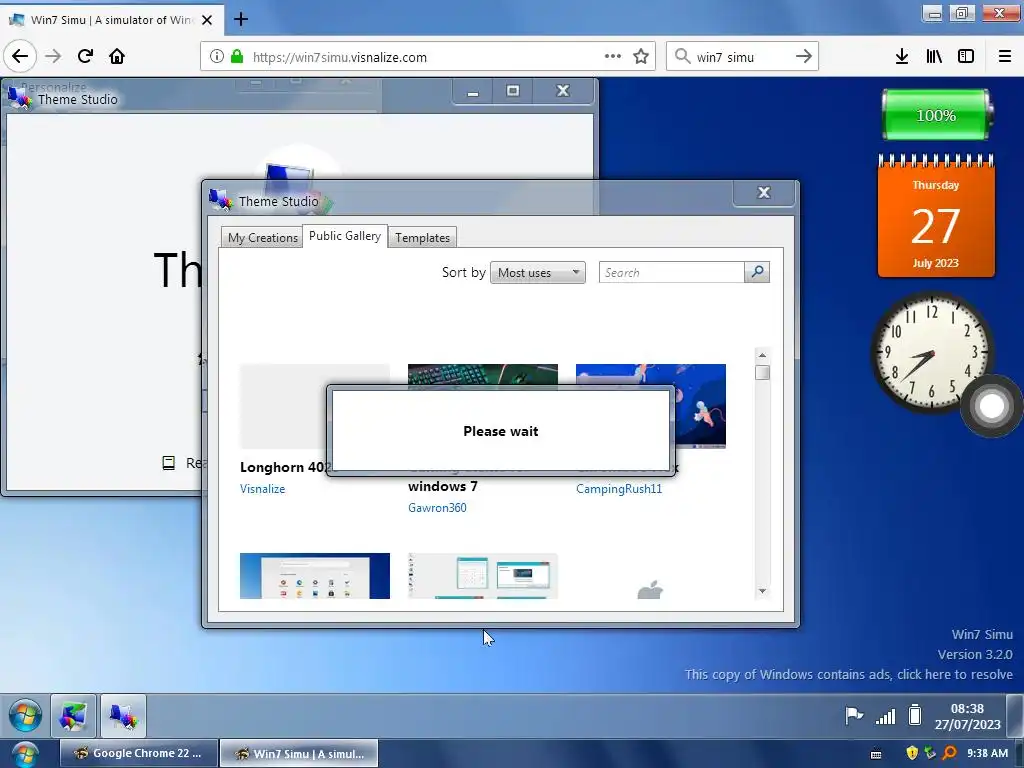Image resolution: width=1024 pixels, height=768 pixels.
Task: Open the downloads arrow icon
Action: (902, 56)
